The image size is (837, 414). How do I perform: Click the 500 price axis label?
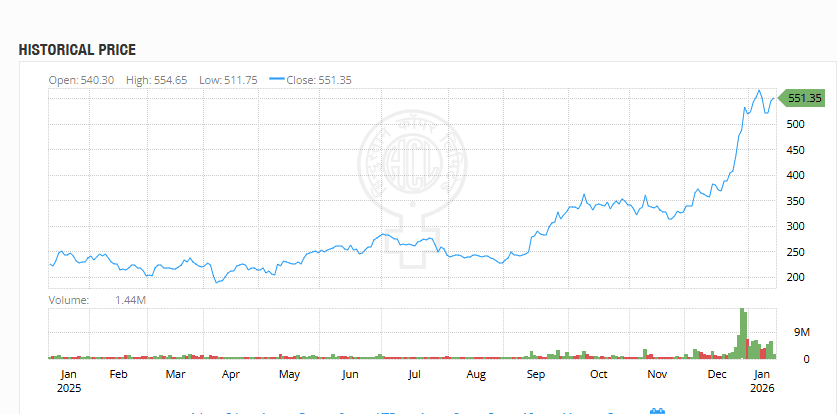point(797,124)
